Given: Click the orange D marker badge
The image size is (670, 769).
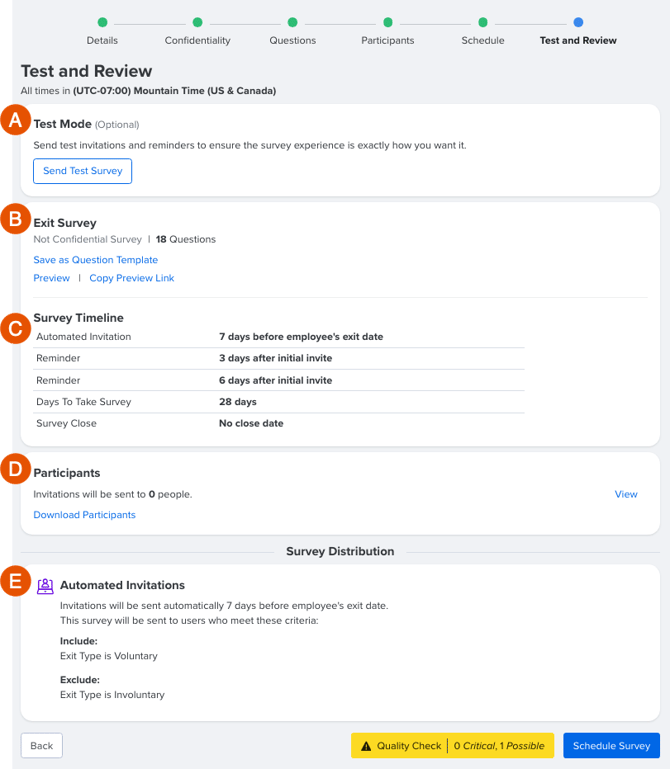Looking at the screenshot, I should coord(16,469).
